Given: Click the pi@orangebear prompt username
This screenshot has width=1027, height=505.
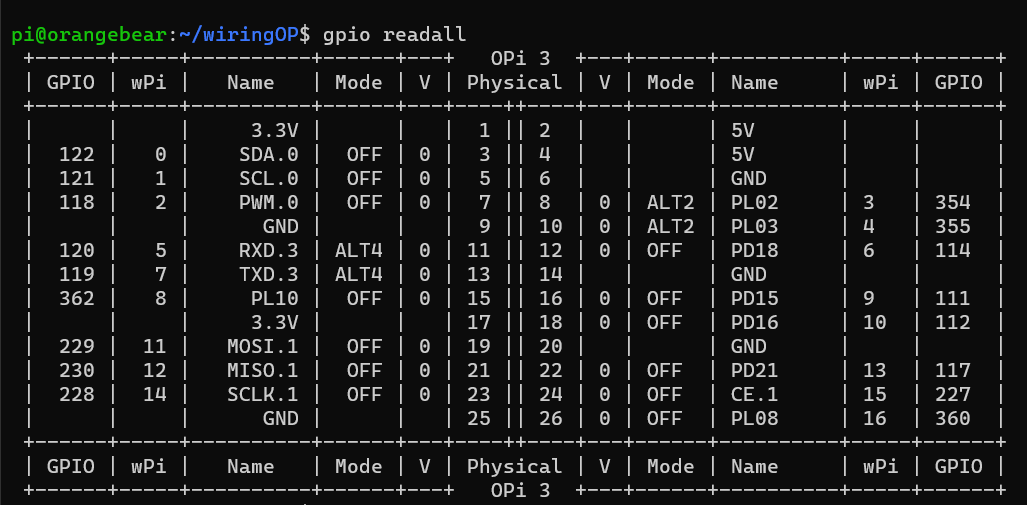Looking at the screenshot, I should pos(88,34).
